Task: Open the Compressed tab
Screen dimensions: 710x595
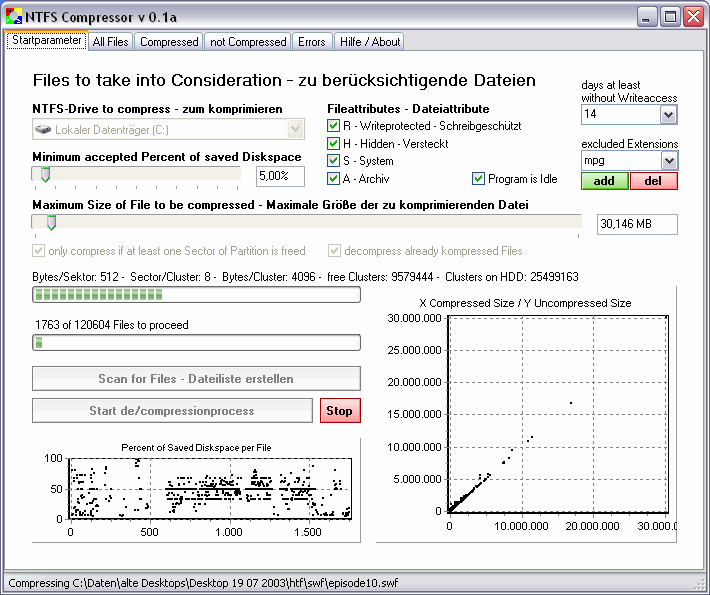Action: tap(169, 42)
